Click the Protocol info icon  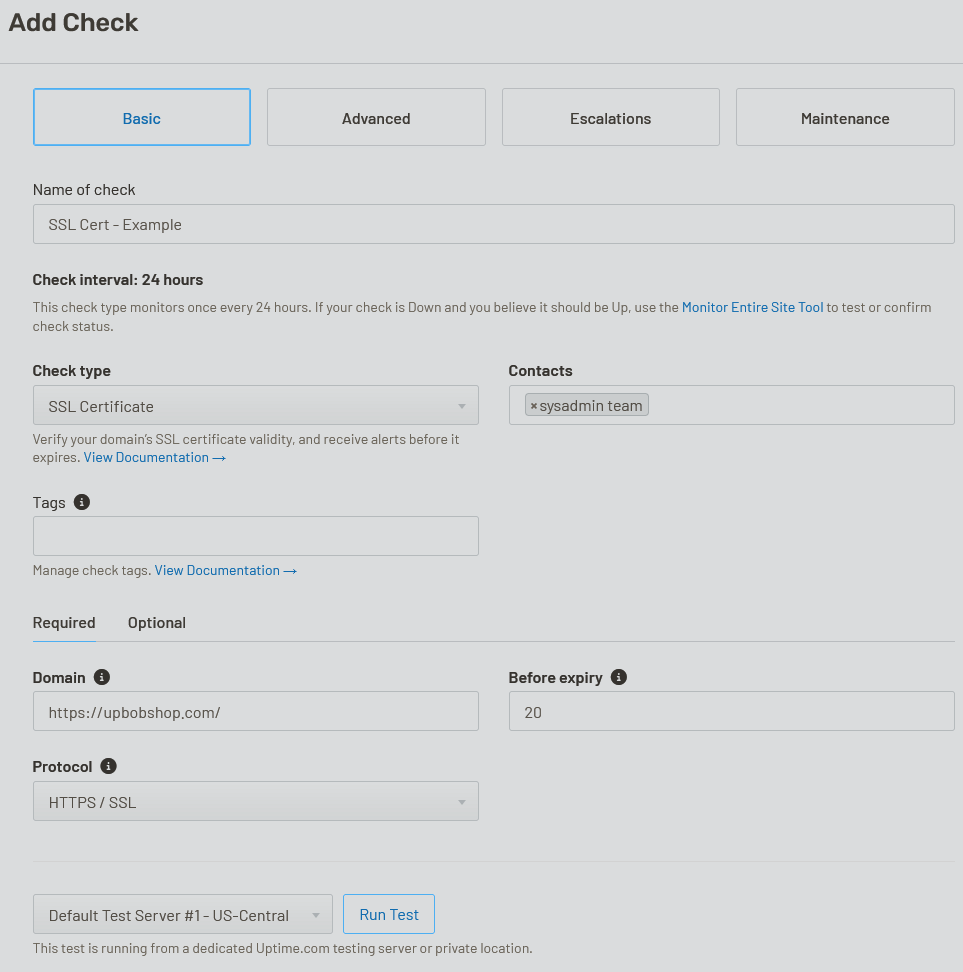click(x=109, y=766)
